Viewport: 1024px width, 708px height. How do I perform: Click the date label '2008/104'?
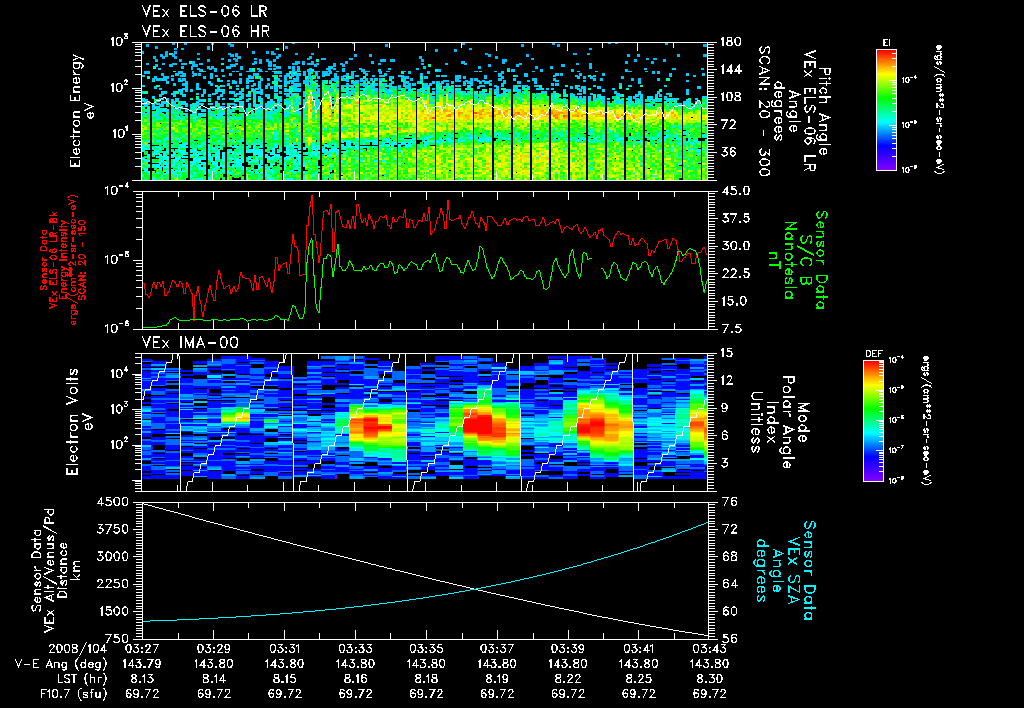pyautogui.click(x=78, y=649)
